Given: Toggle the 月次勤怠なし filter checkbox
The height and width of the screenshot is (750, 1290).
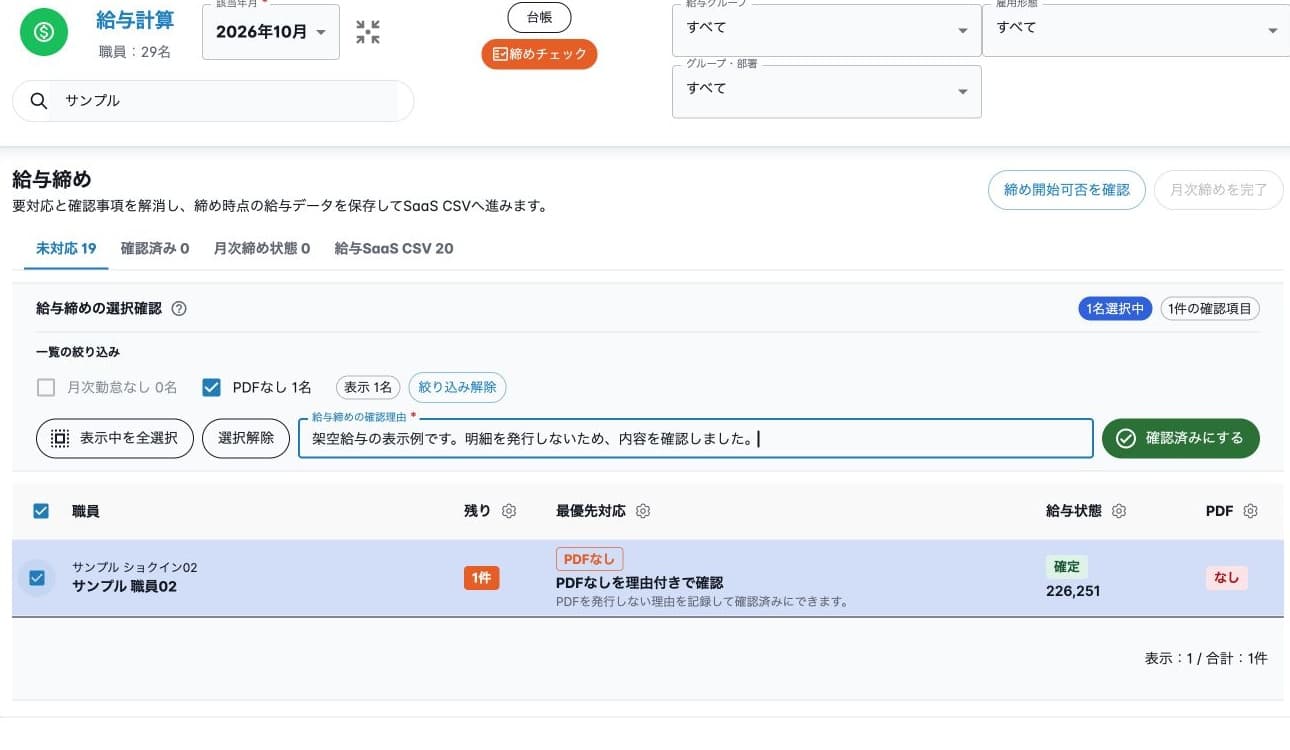Looking at the screenshot, I should [x=45, y=387].
